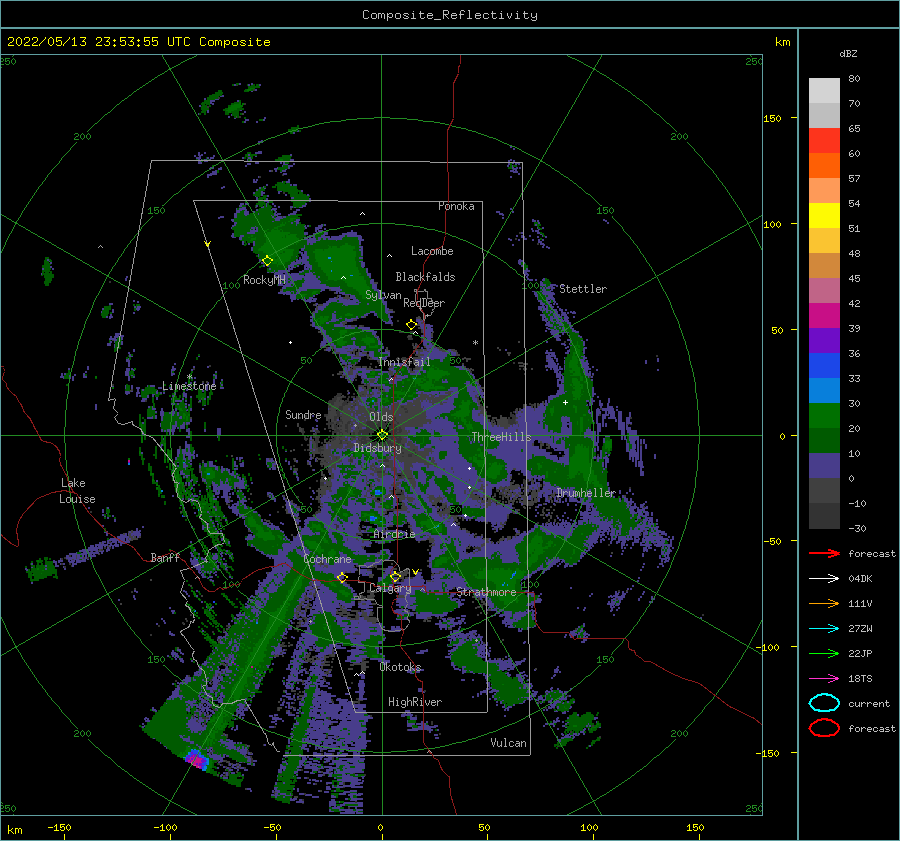Click the Vulcan city label

point(508,743)
